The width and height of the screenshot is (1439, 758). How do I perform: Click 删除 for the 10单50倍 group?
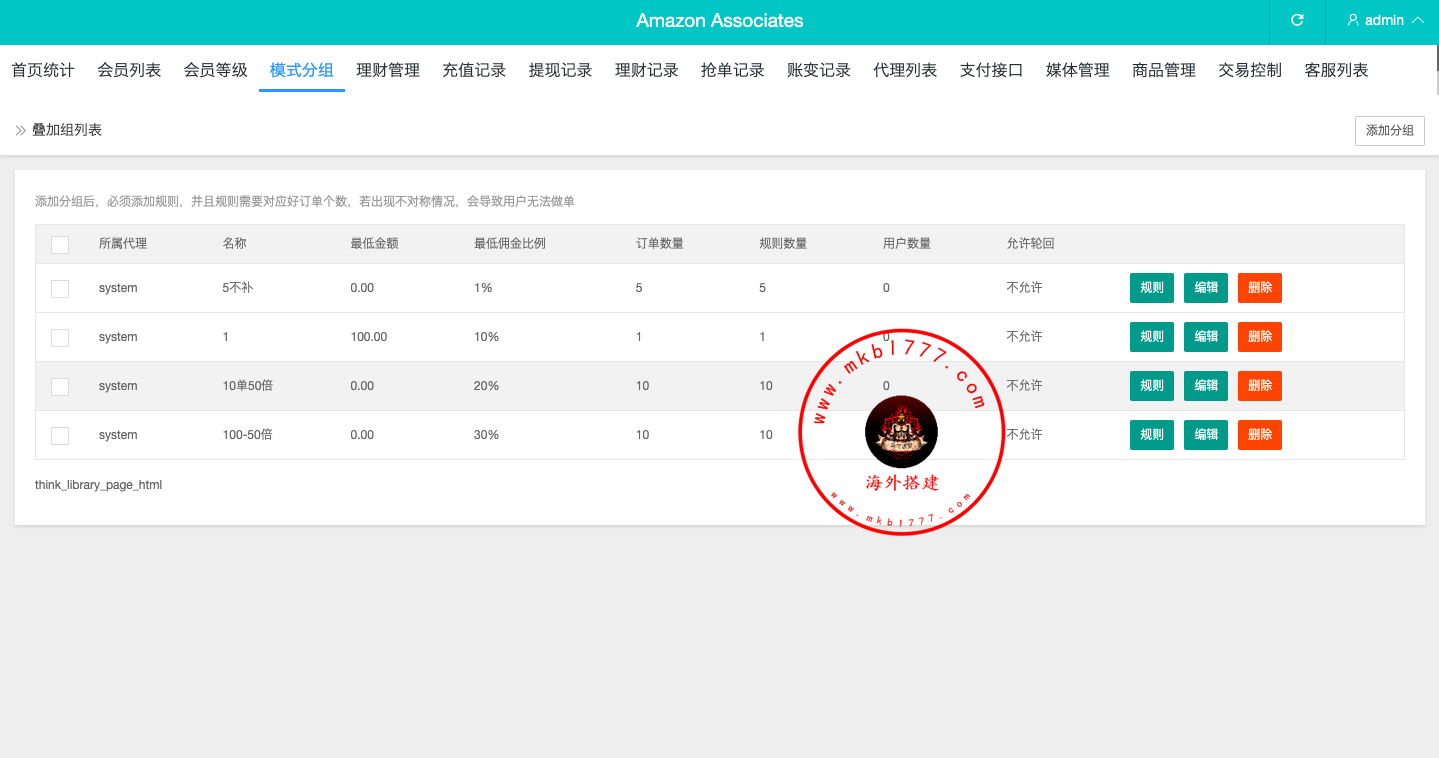click(1260, 386)
